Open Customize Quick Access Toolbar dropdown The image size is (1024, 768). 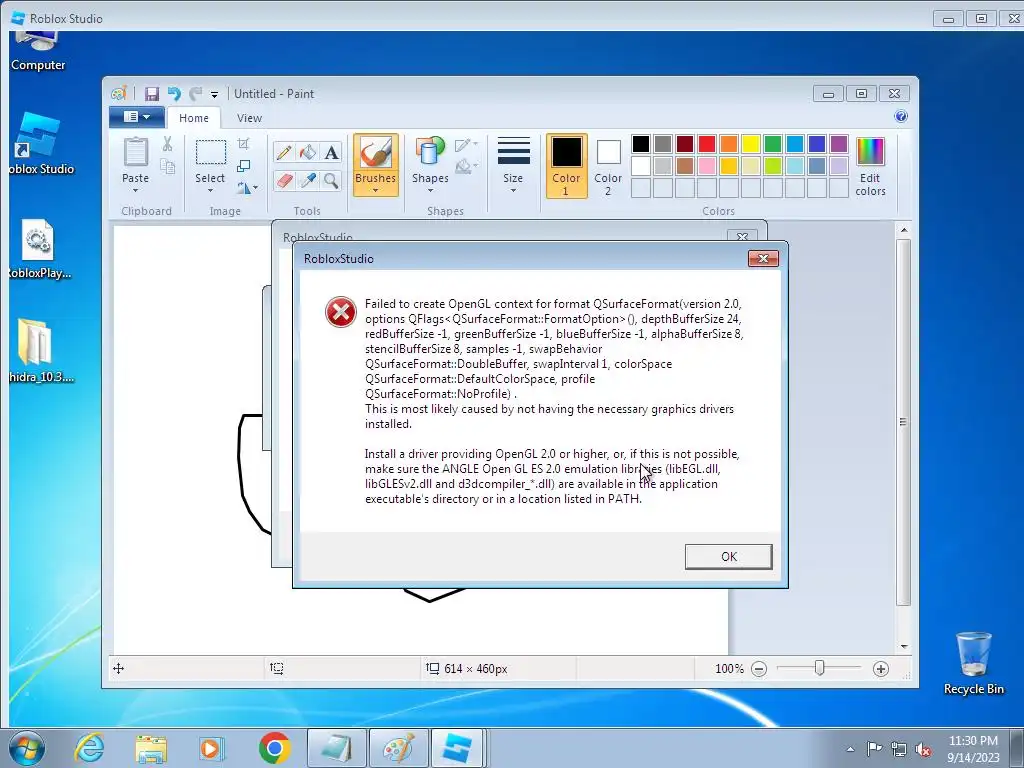[x=214, y=95]
